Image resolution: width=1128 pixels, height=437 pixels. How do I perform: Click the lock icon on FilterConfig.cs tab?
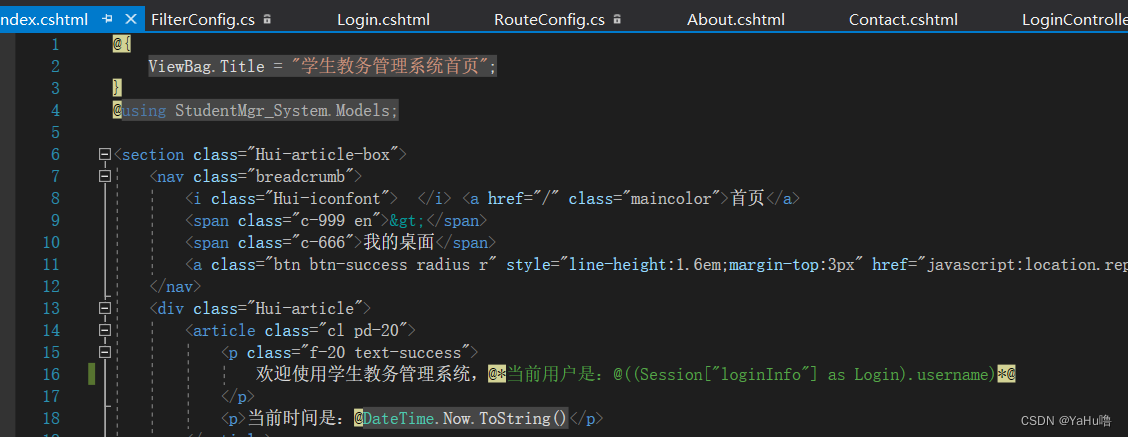268,19
